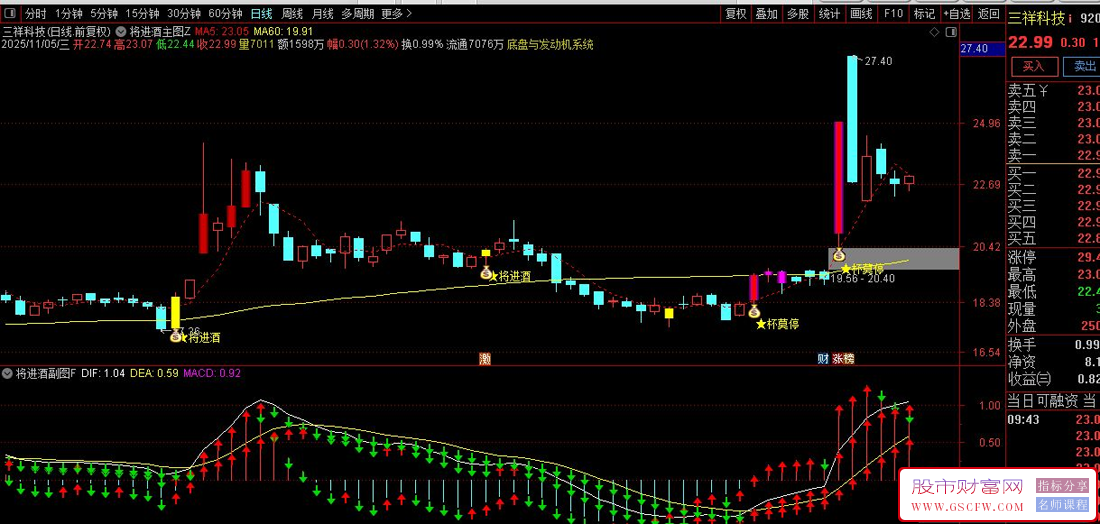Select the 日线 daily chart tab
The height and width of the screenshot is (524, 1100).
tap(262, 13)
